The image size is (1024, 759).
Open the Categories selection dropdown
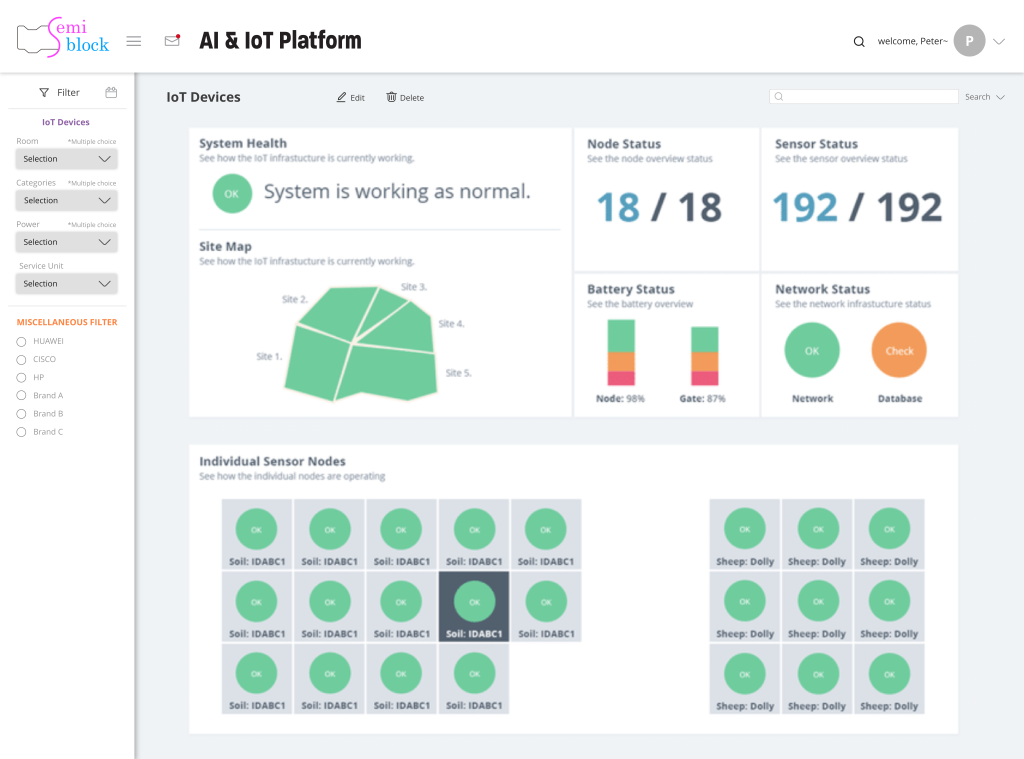(67, 201)
